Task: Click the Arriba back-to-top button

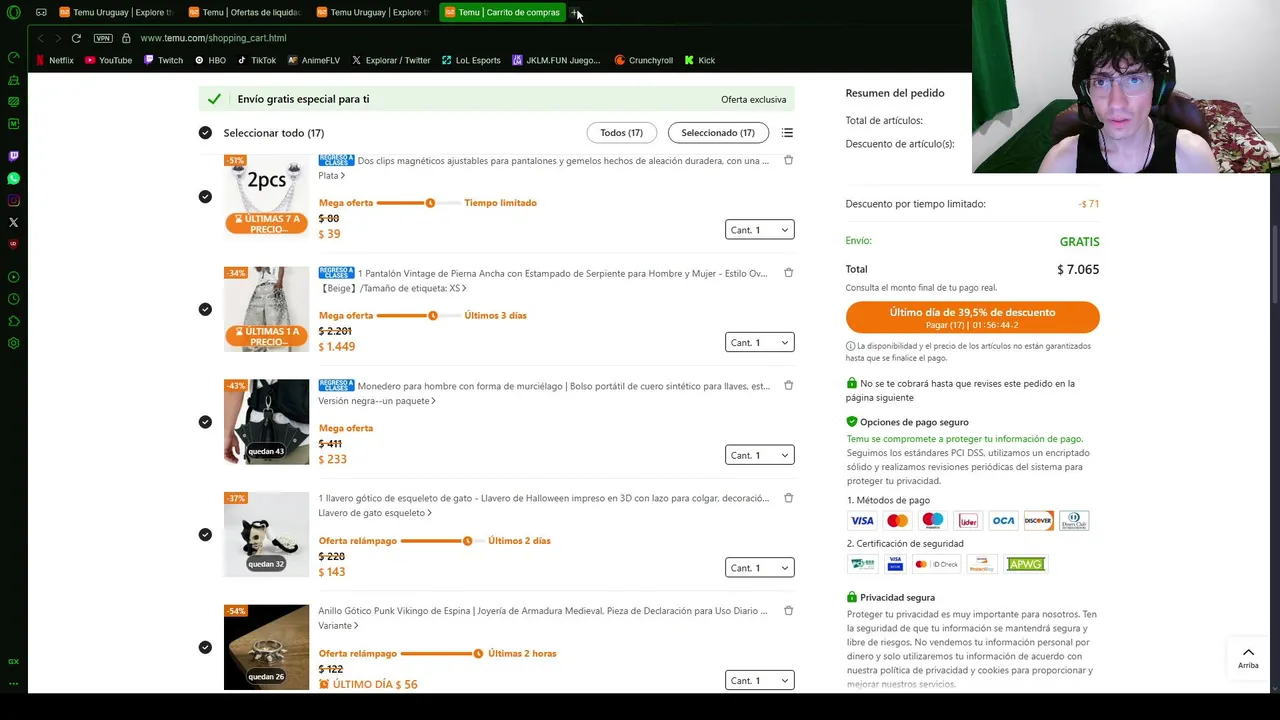Action: coord(1248,658)
